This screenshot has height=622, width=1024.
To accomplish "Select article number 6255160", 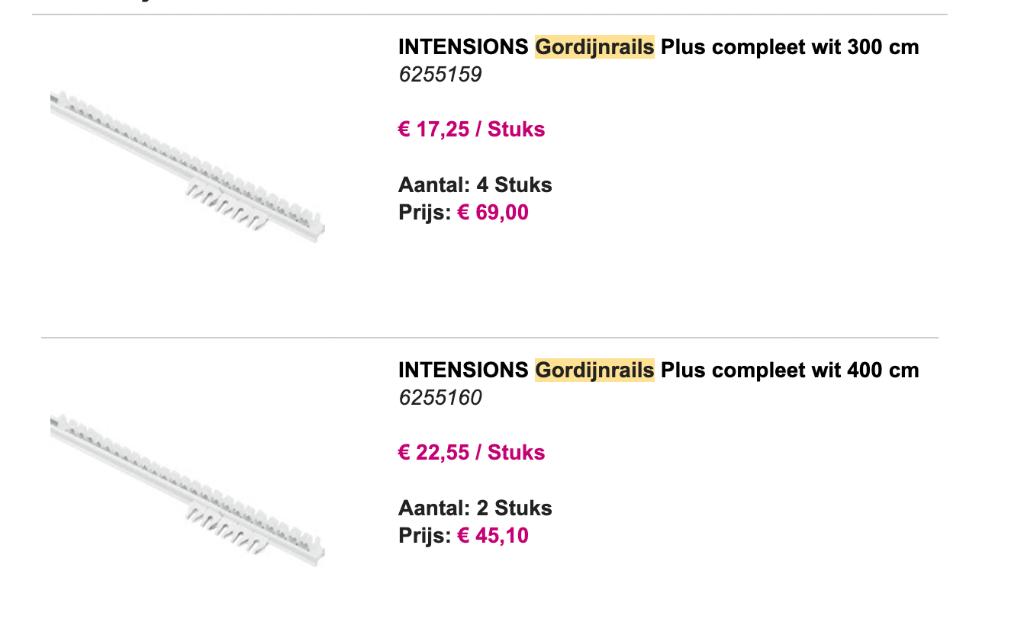I will [x=440, y=398].
